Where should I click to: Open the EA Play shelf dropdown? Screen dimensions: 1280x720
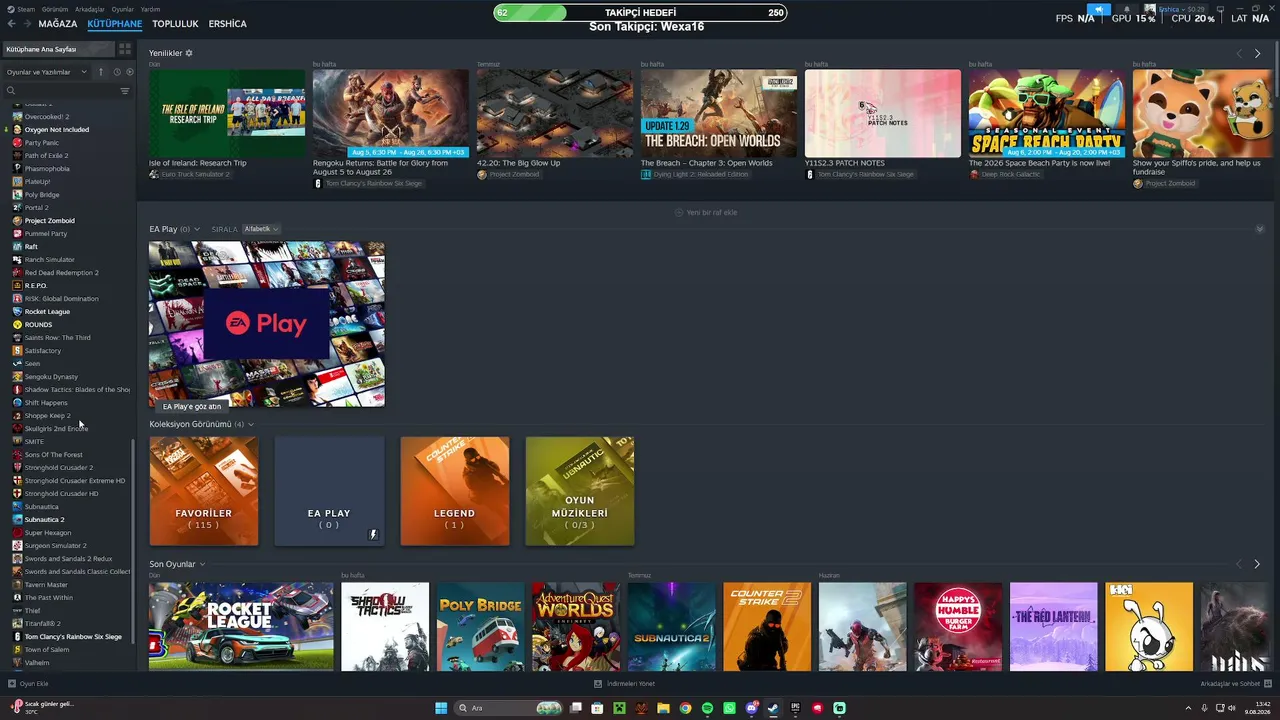(197, 230)
